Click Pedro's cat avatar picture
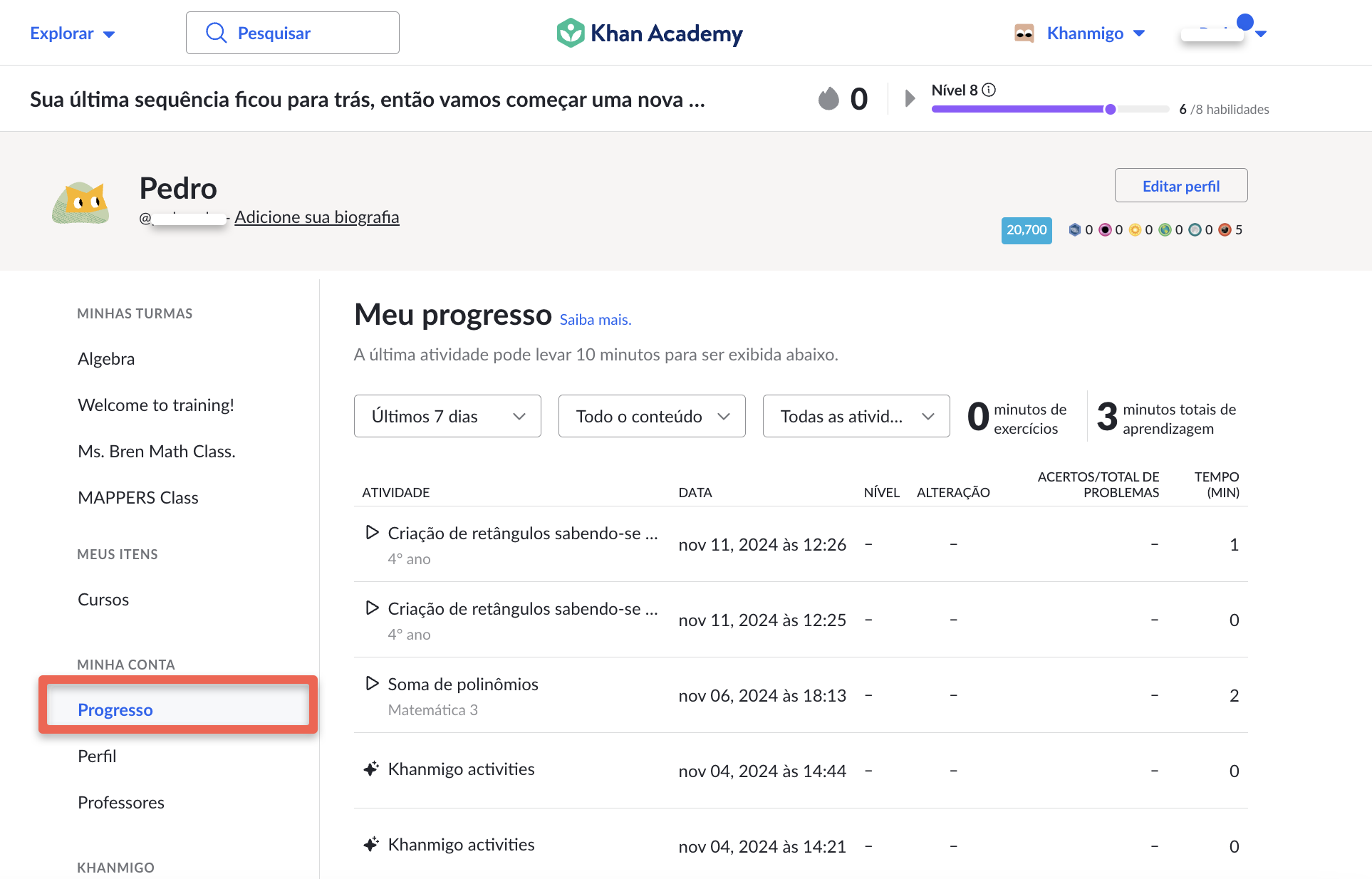The height and width of the screenshot is (879, 1372). pos(80,202)
